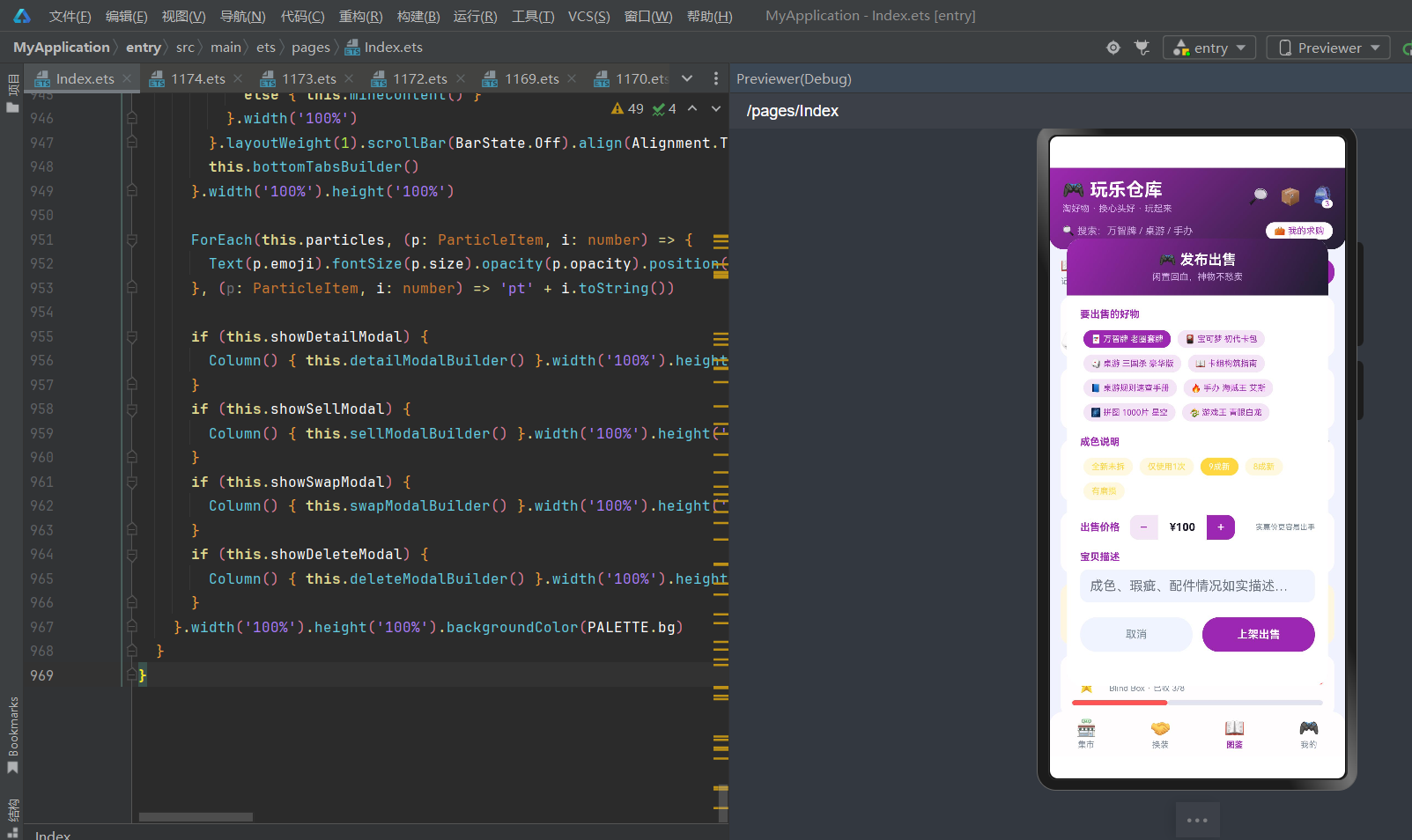Increase price with the plus stepper
Image resolution: width=1412 pixels, height=840 pixels.
(1220, 527)
